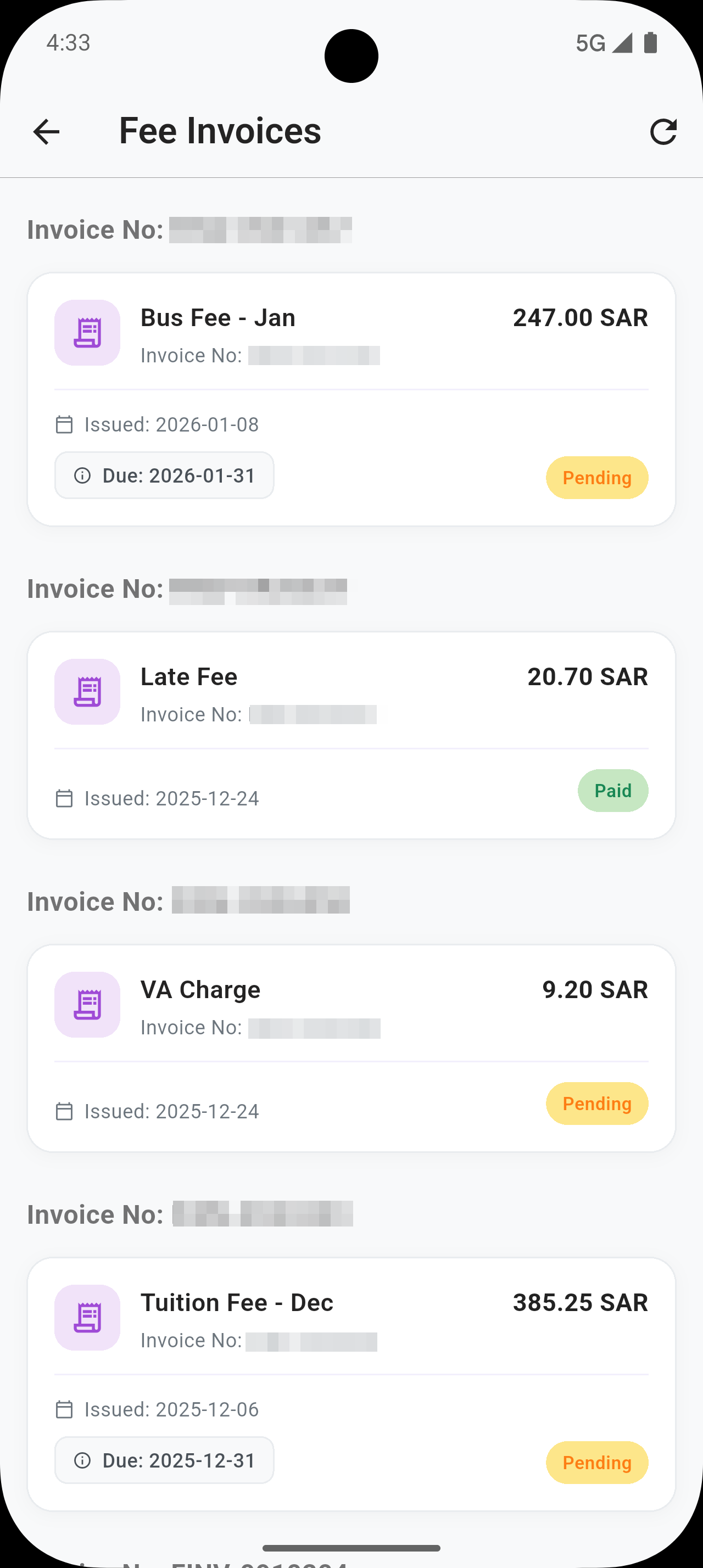Image resolution: width=703 pixels, height=1568 pixels.
Task: Tap the Late Fee receipt icon
Action: pyautogui.click(x=87, y=691)
